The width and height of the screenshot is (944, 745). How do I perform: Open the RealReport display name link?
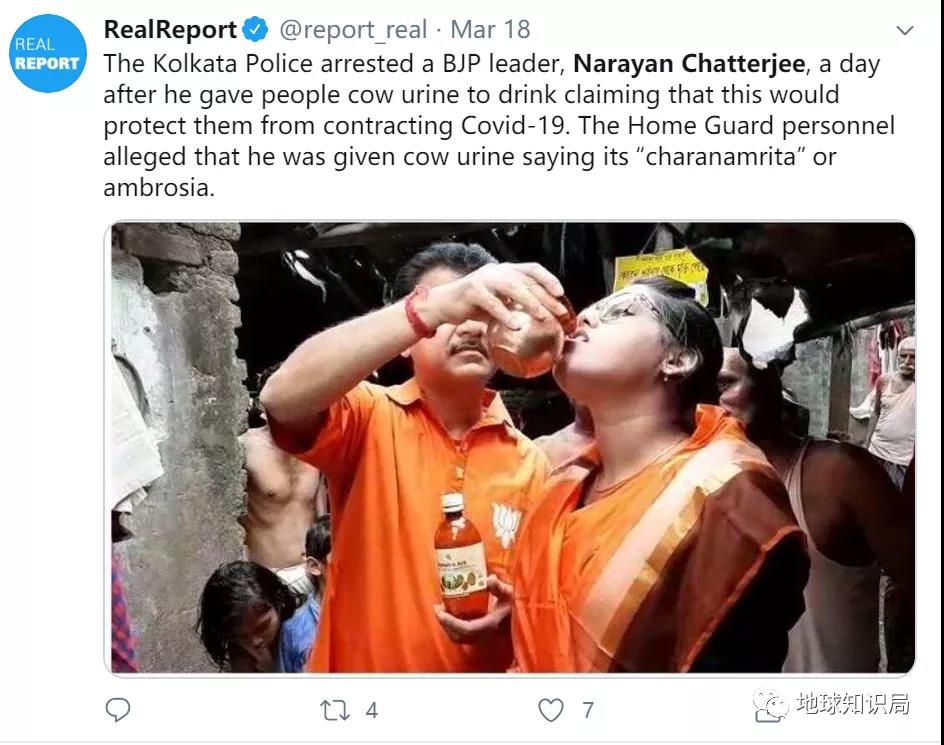[170, 30]
